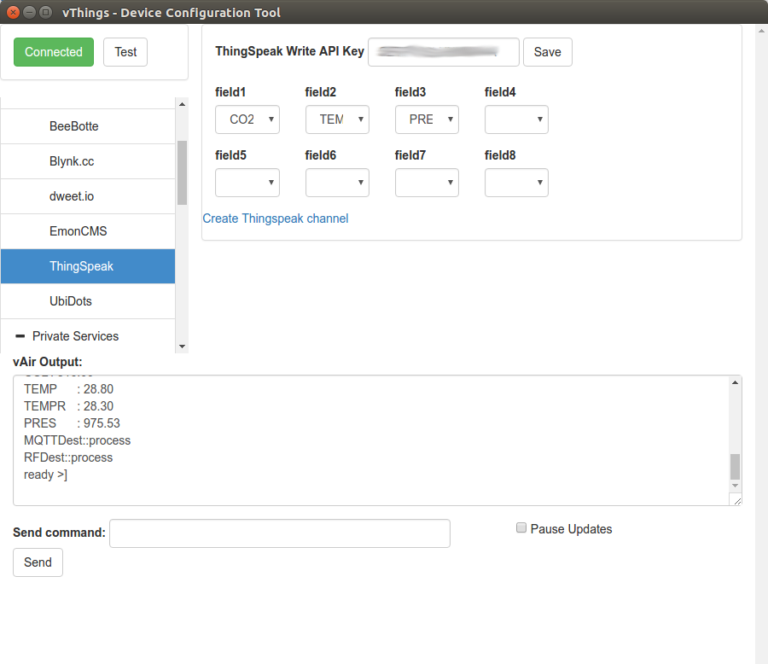Click the 'TEMP : 28.80' output line
Image resolution: width=768 pixels, height=664 pixels.
(69, 389)
